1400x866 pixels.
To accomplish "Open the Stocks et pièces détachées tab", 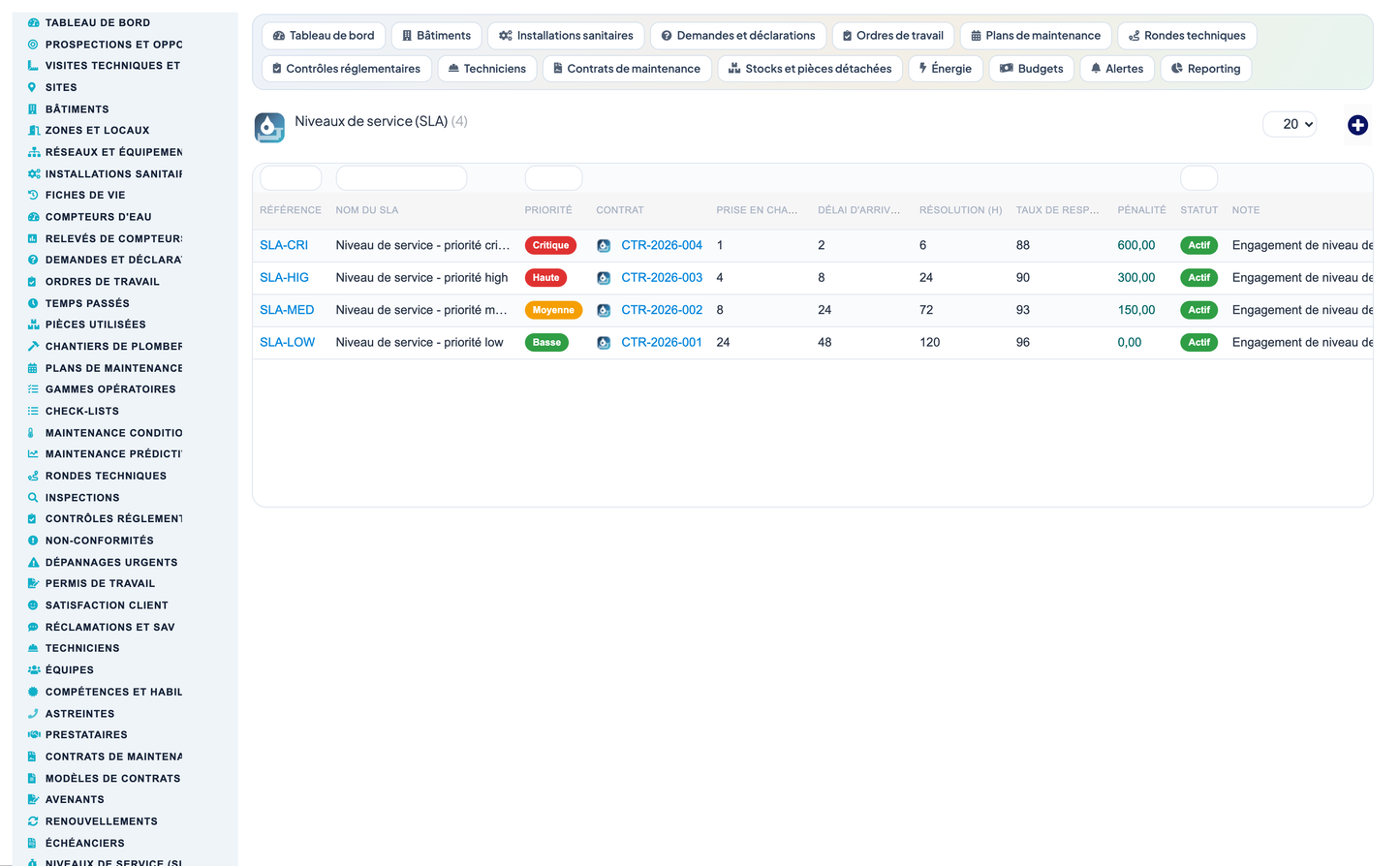I will click(x=810, y=69).
